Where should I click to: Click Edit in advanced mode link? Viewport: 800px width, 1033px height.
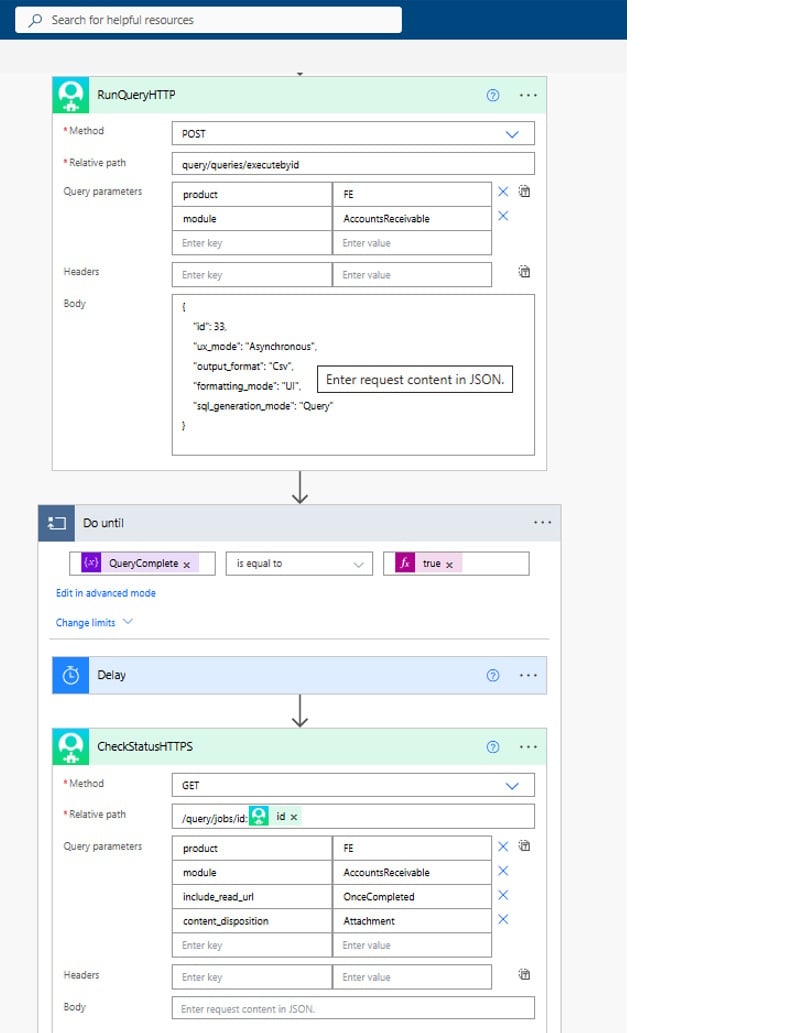(105, 593)
